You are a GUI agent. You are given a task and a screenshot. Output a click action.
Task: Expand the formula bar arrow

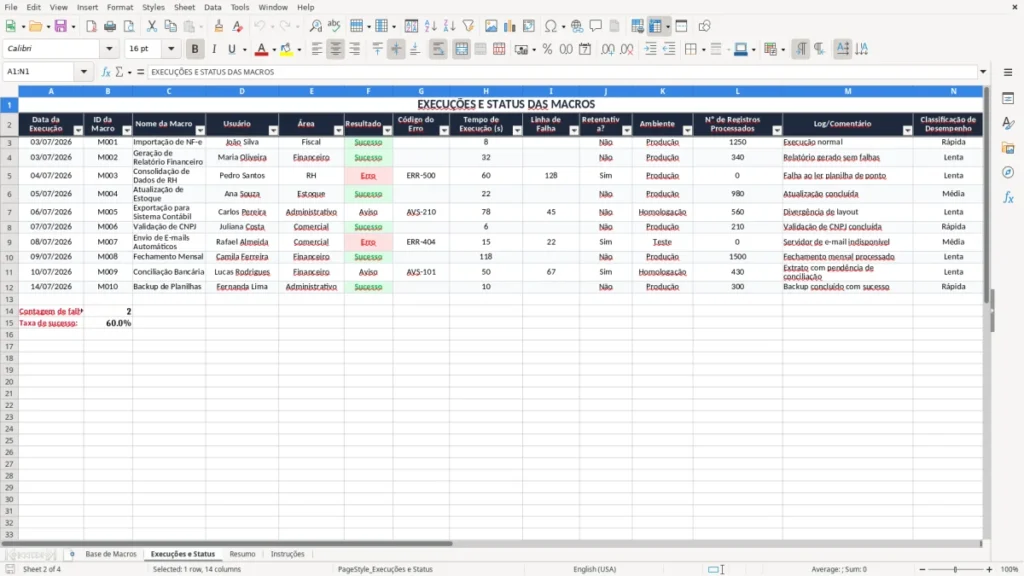983,72
